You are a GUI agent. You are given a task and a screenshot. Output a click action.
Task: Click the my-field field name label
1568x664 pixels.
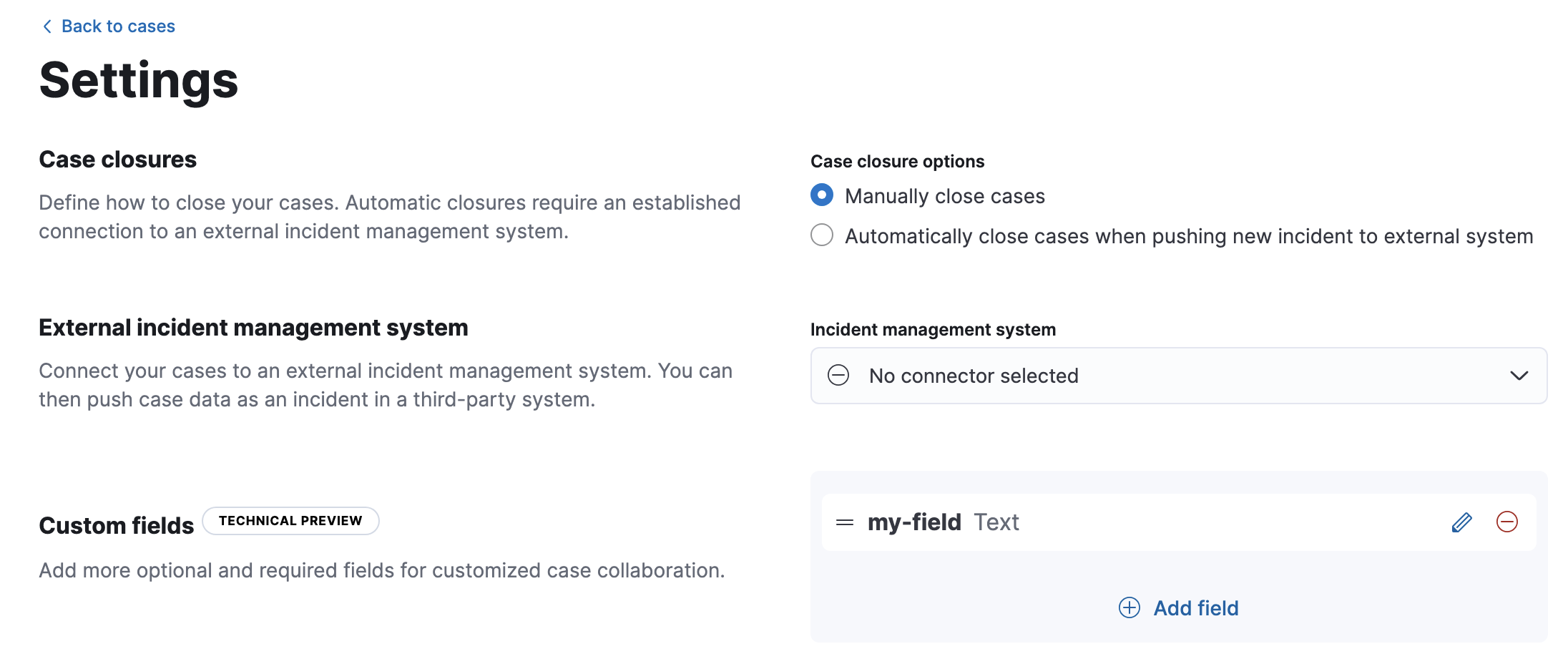pos(914,522)
